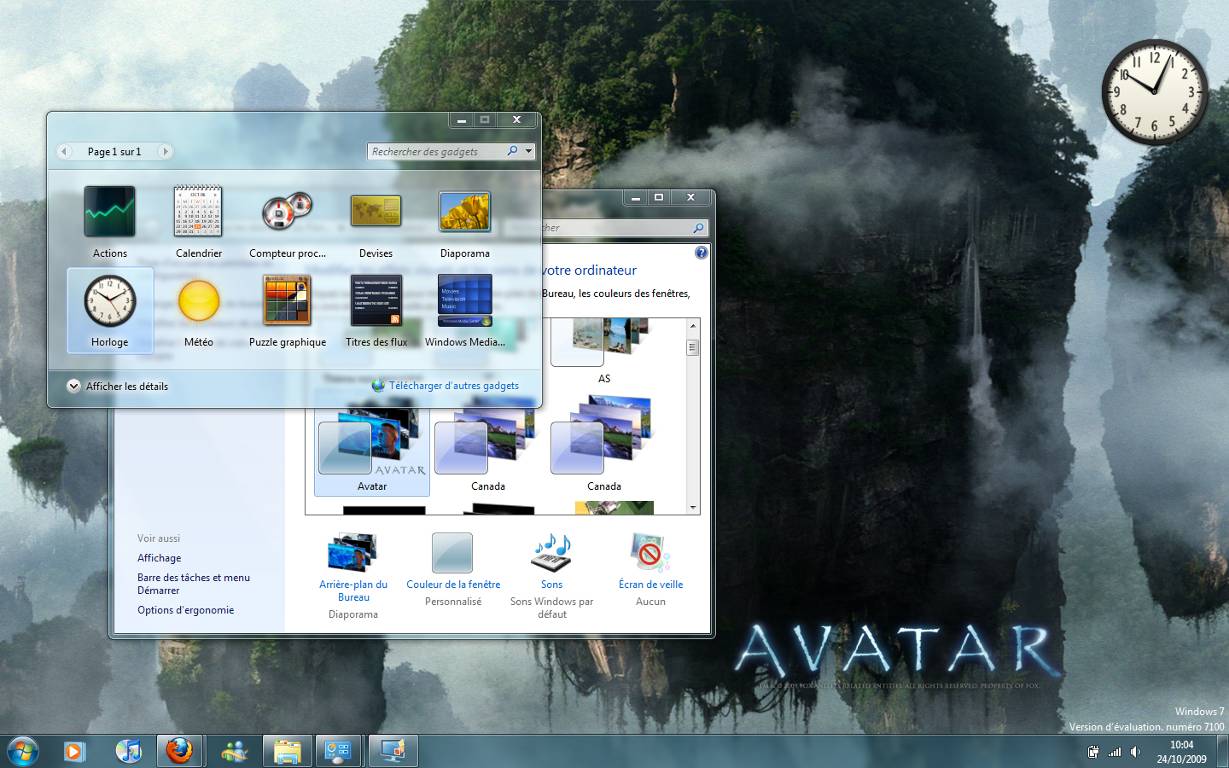Select the Compteur proc... gadget

pyautogui.click(x=287, y=222)
